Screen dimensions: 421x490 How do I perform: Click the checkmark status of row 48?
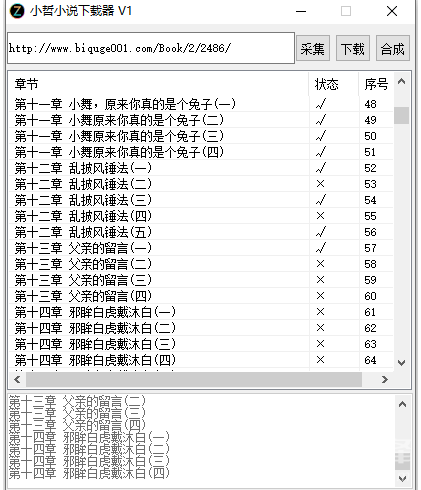[x=321, y=104]
